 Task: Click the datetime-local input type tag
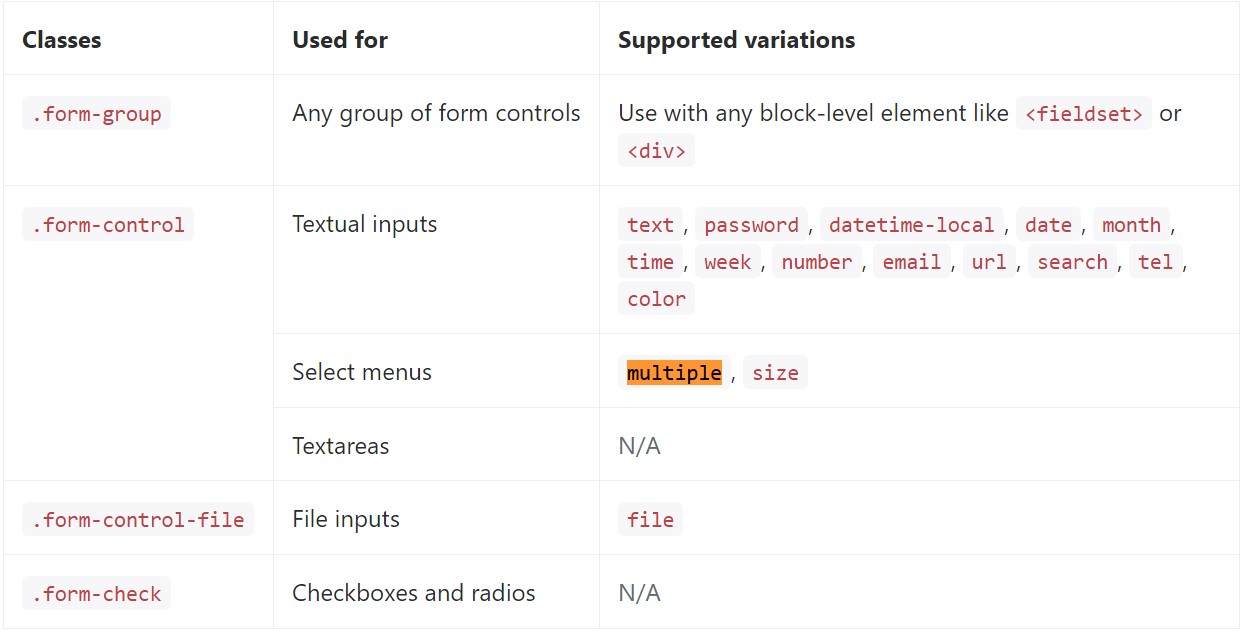(x=911, y=225)
